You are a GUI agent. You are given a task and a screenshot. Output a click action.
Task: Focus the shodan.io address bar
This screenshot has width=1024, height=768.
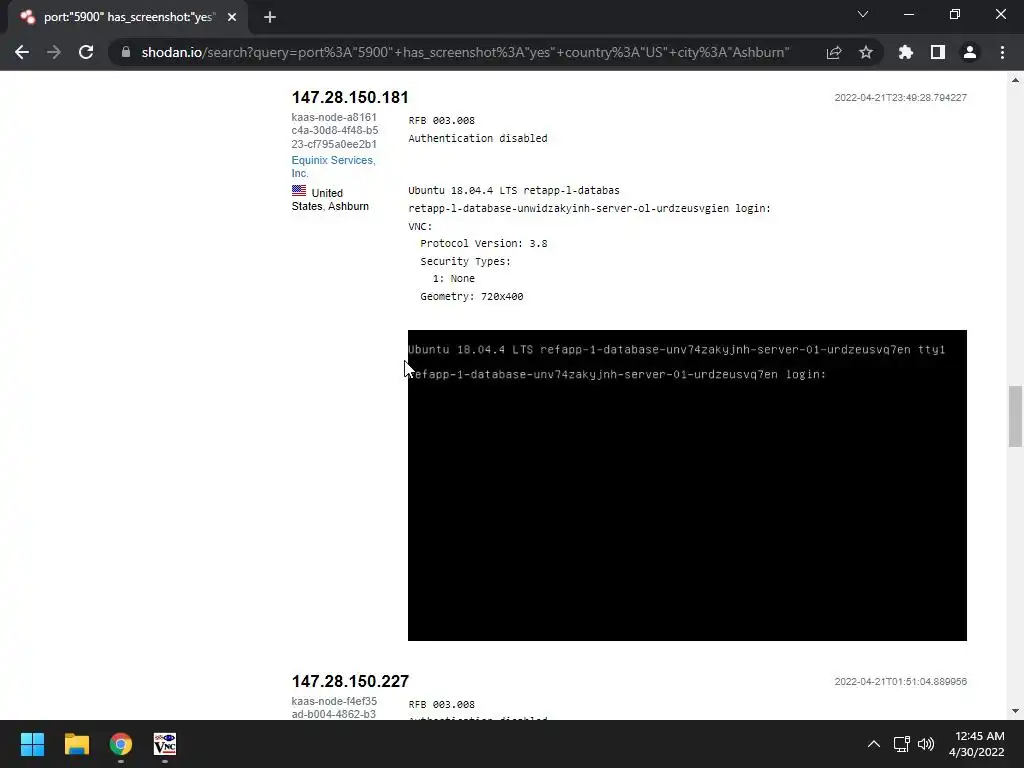point(465,52)
